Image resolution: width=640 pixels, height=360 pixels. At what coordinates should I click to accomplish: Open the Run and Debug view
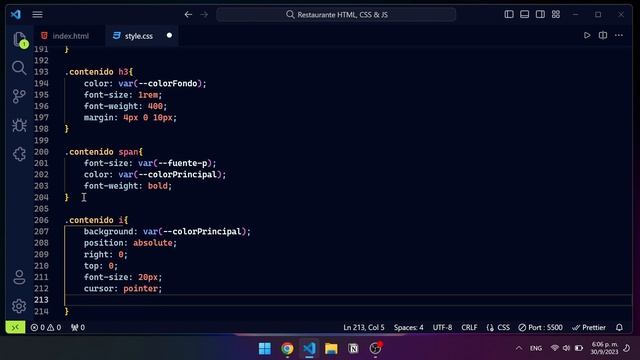pos(19,125)
